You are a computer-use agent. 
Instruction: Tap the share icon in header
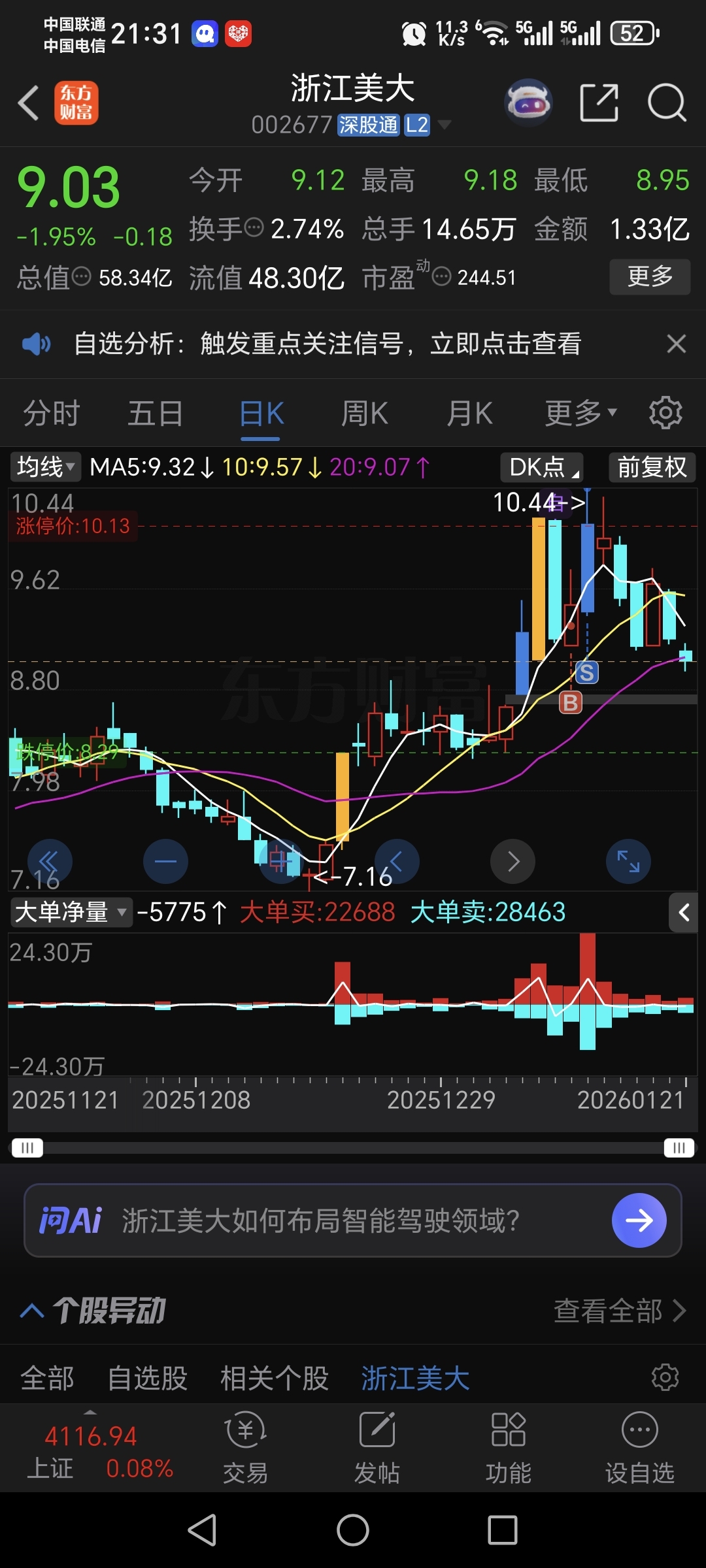click(x=599, y=103)
